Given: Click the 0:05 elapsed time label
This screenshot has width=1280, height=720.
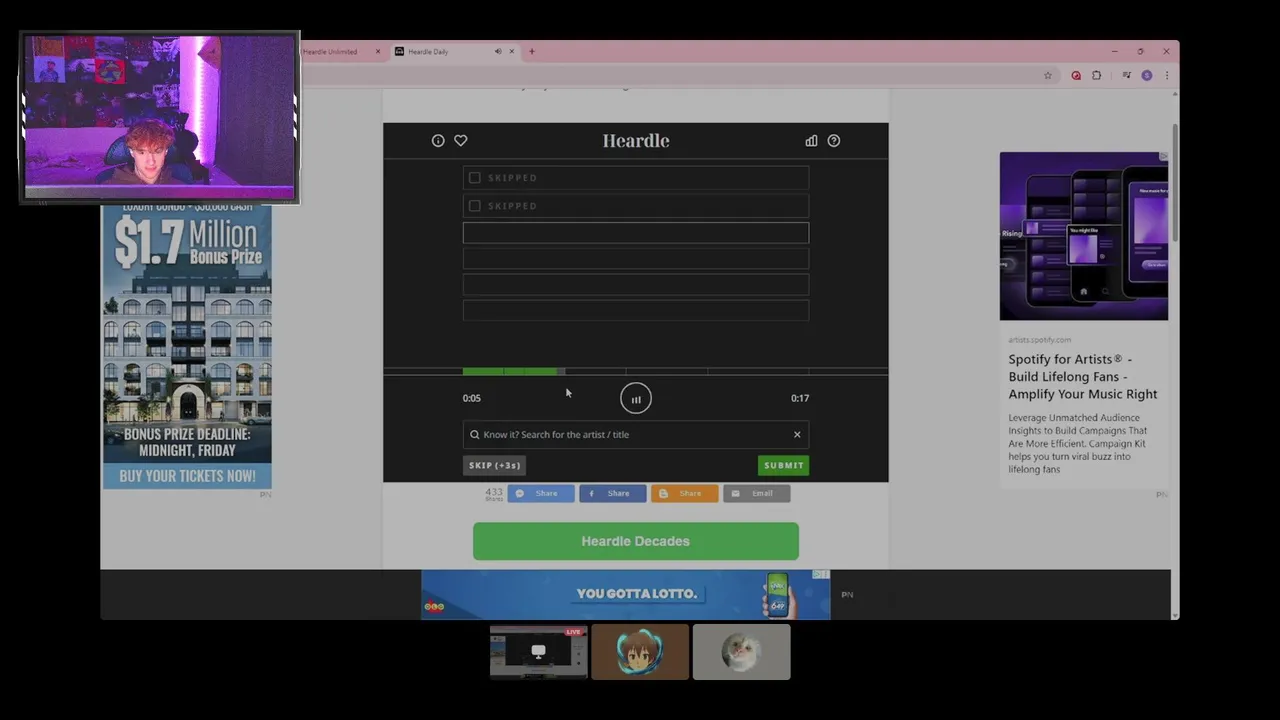Looking at the screenshot, I should (472, 398).
